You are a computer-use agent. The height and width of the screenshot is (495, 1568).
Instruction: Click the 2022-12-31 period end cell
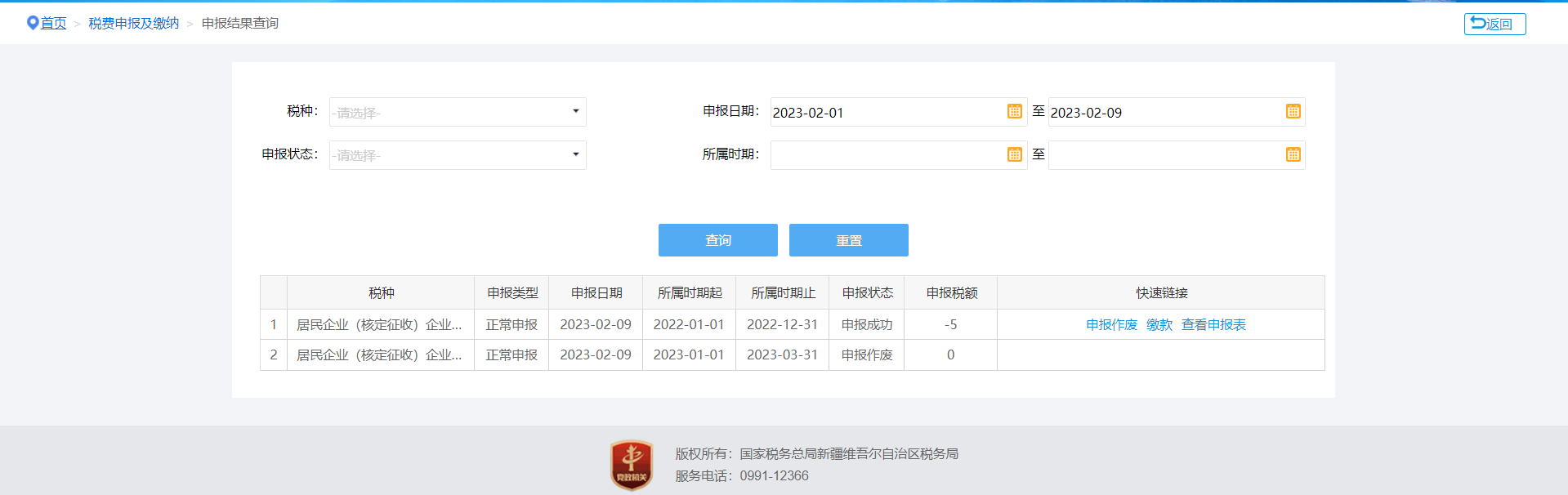(783, 325)
